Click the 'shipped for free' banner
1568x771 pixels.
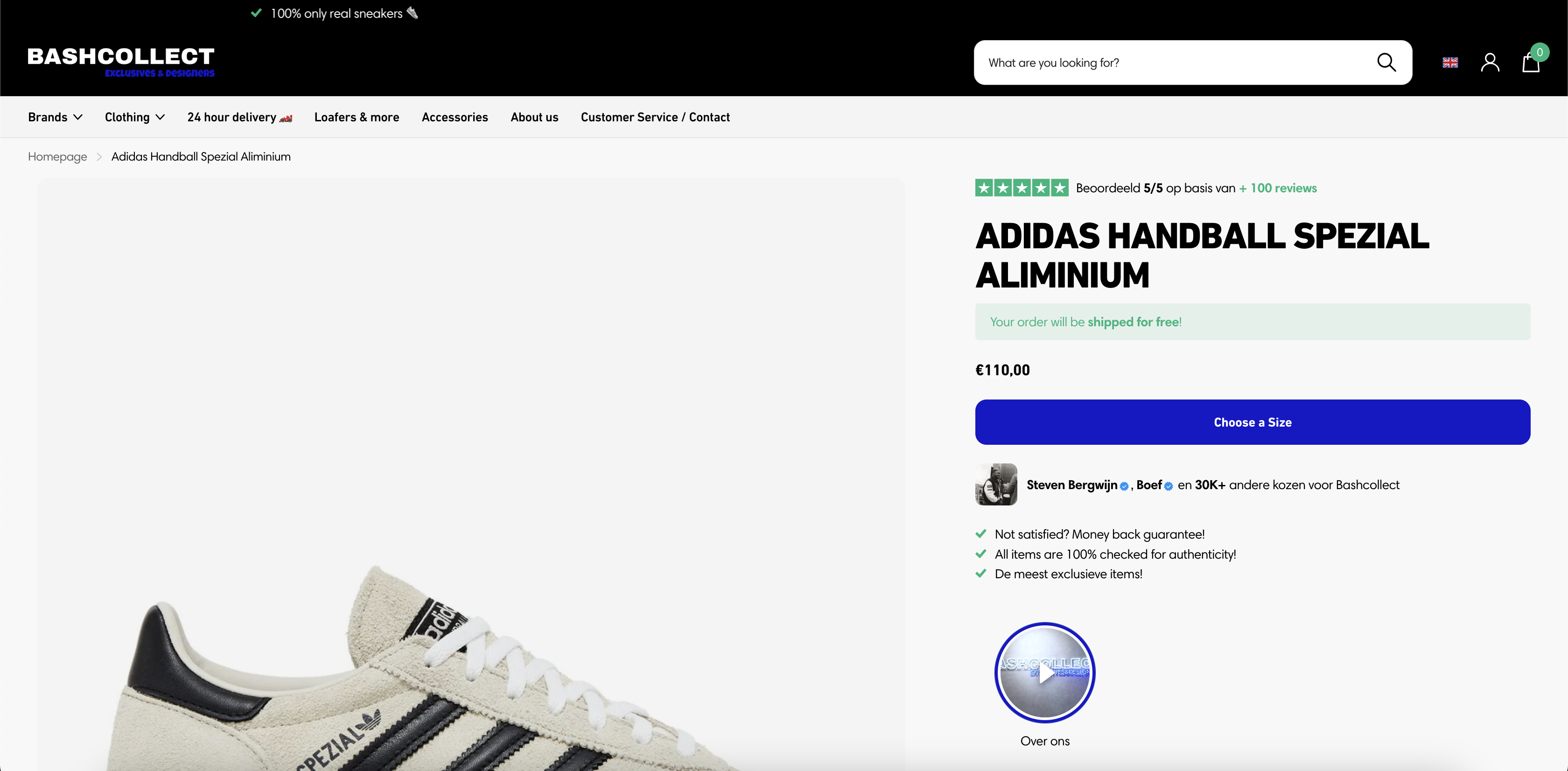coord(1252,321)
